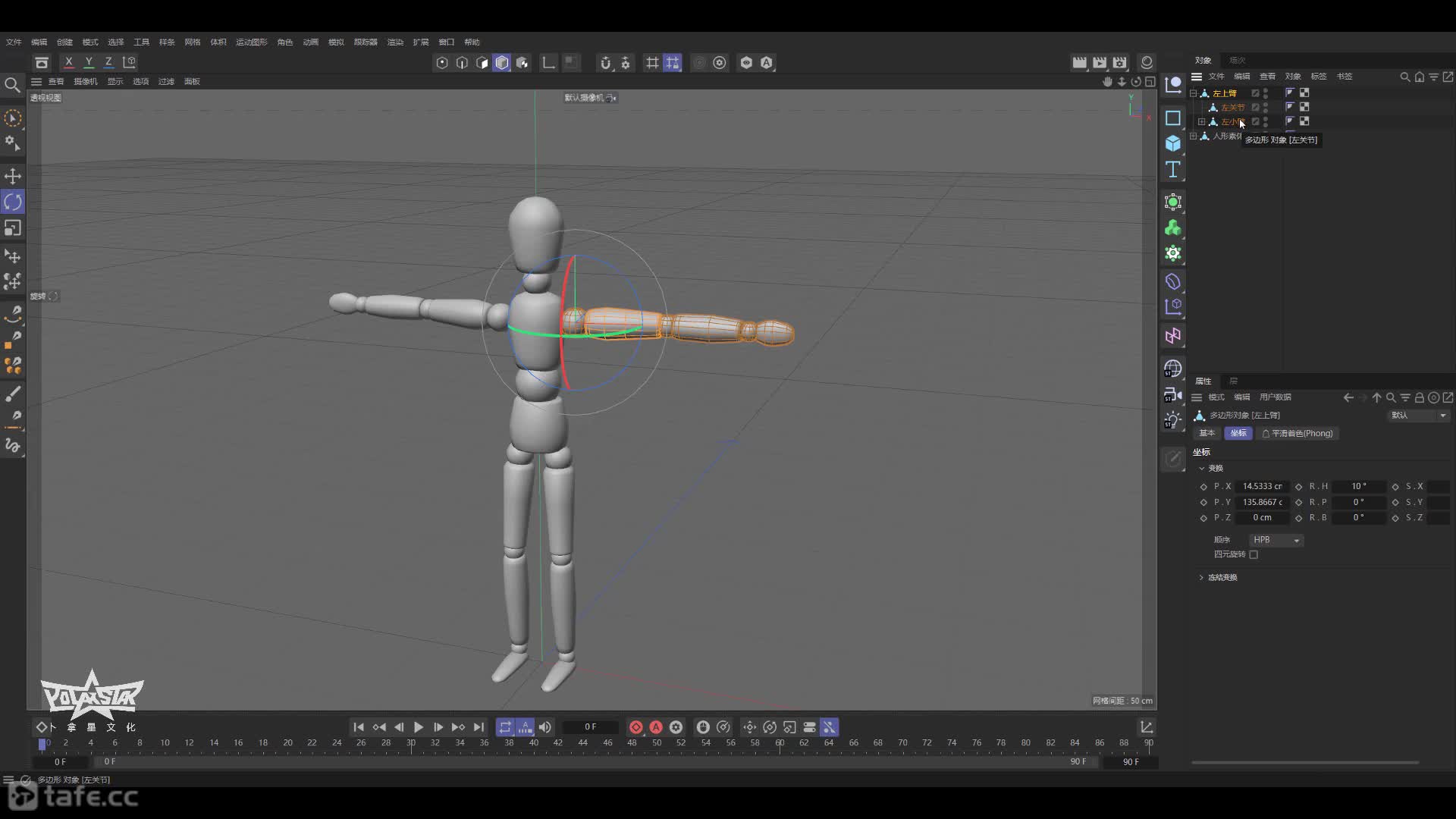Toggle the Y axis lock icon

(x=89, y=62)
